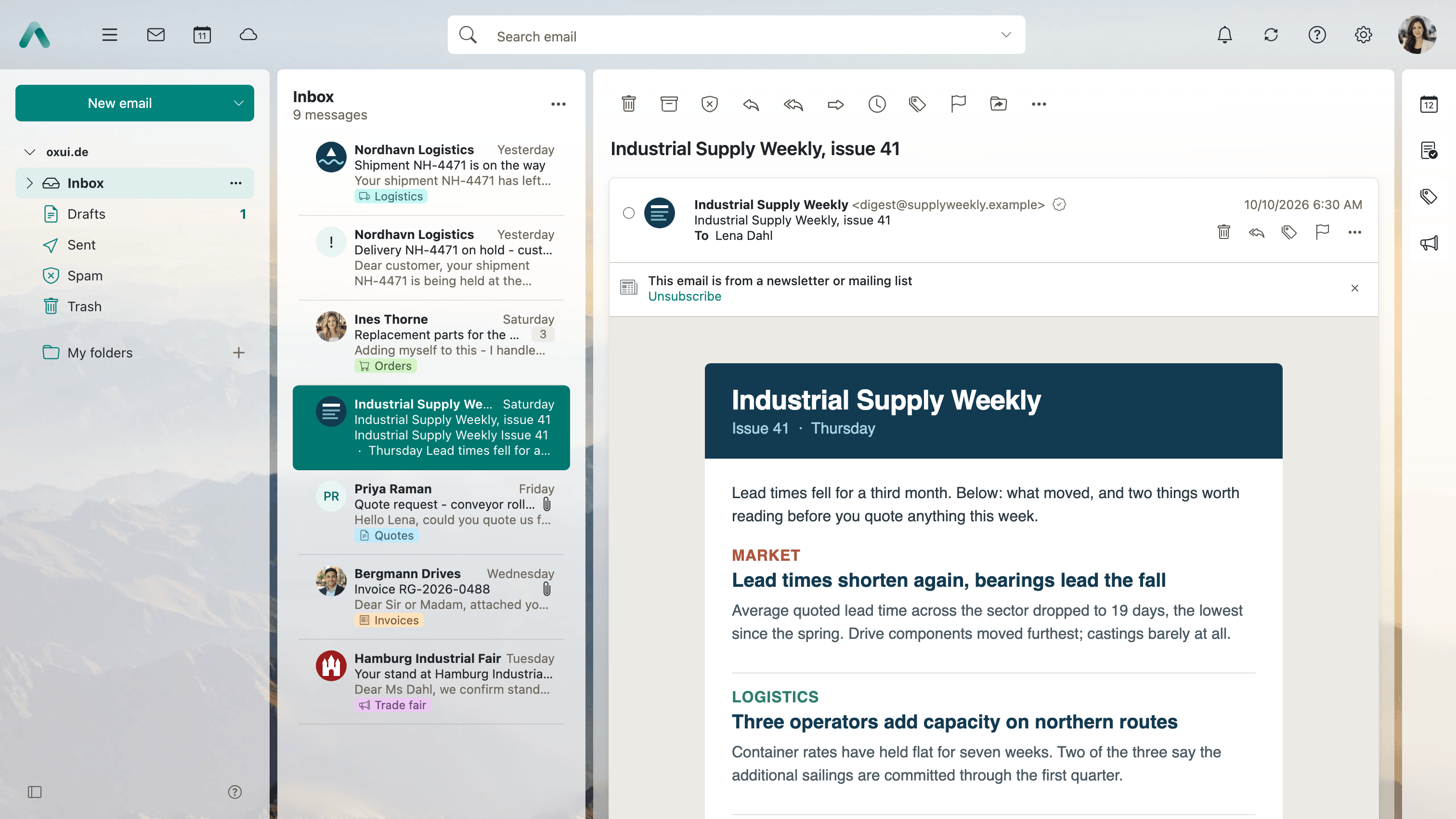This screenshot has width=1456, height=819.
Task: Open mail app envelope icon
Action: pyautogui.click(x=156, y=35)
